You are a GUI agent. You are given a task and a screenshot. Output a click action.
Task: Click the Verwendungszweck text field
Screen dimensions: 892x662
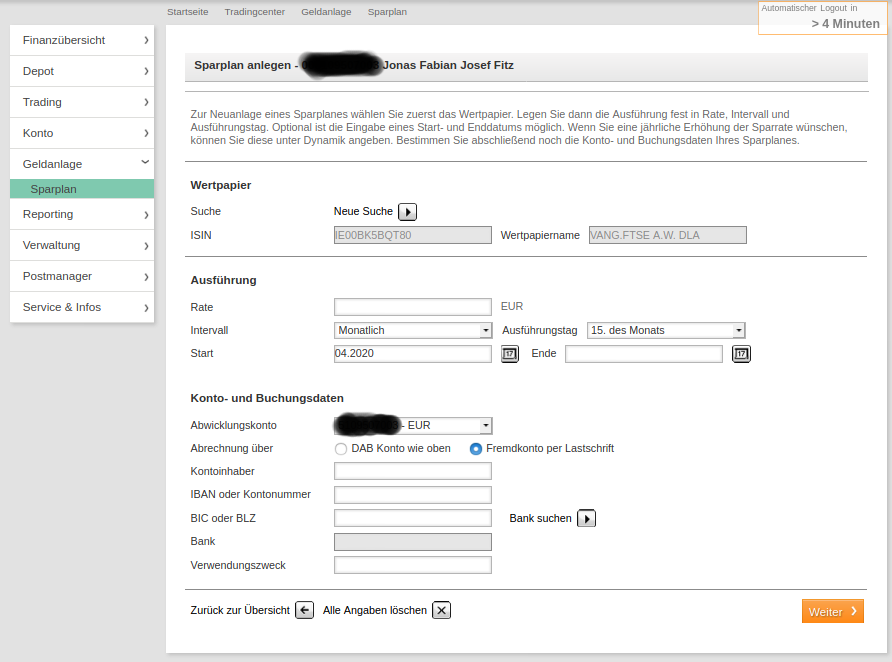(x=413, y=565)
